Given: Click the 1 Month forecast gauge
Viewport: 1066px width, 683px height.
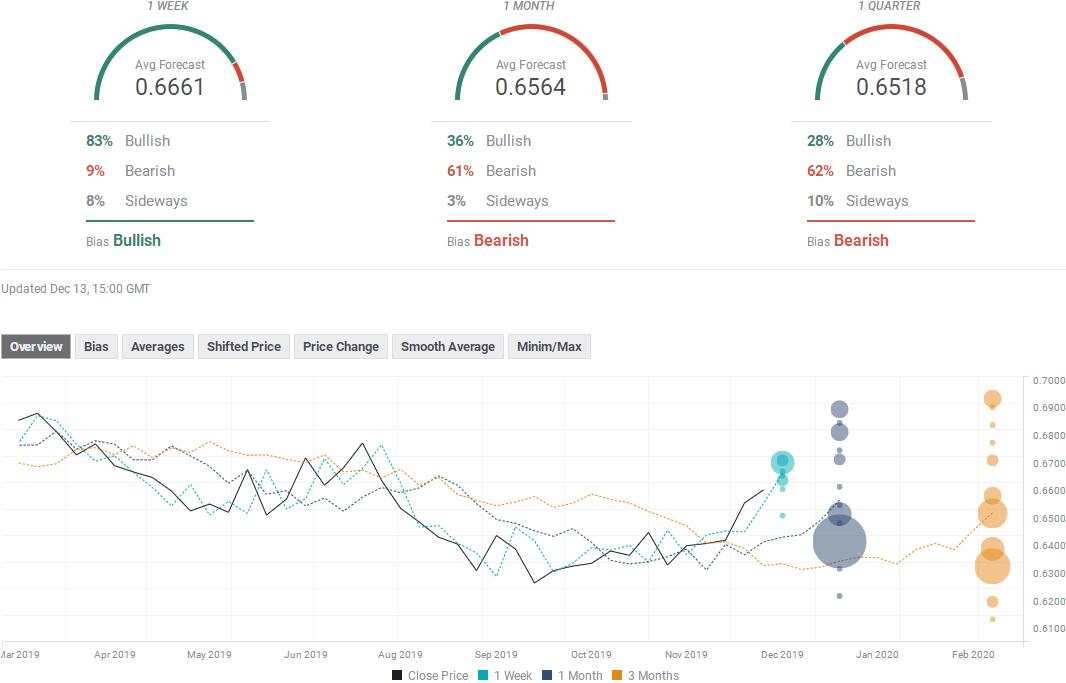Looking at the screenshot, I should pos(531,63).
